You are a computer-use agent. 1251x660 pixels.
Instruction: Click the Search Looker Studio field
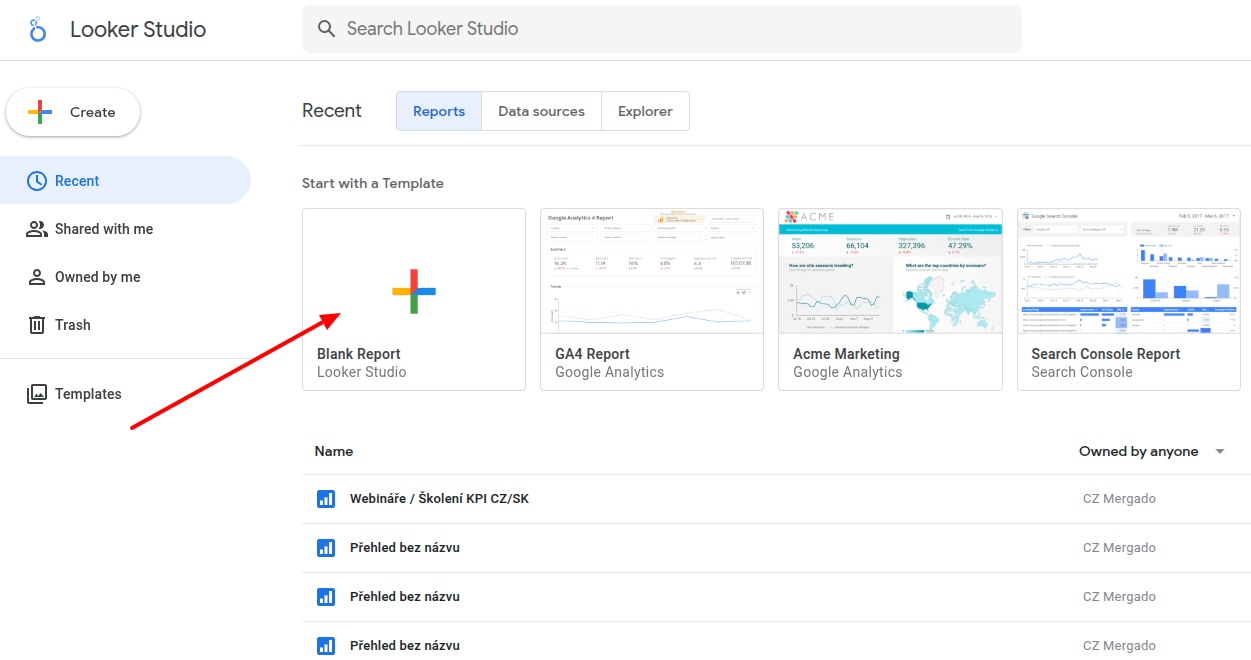662,29
